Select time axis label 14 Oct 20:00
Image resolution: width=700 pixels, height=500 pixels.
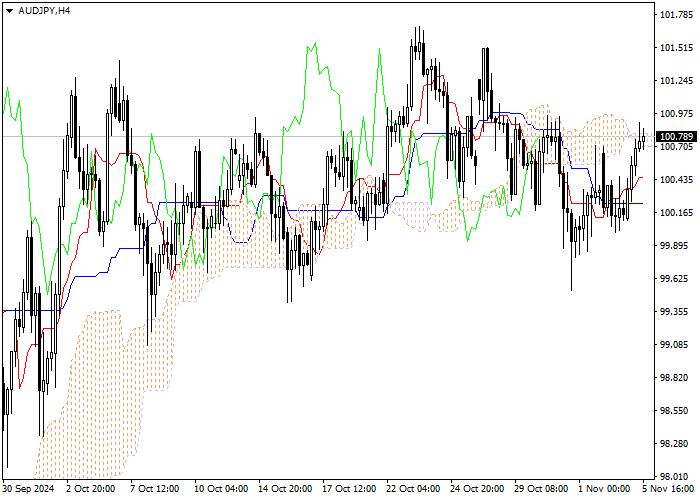coord(285,489)
